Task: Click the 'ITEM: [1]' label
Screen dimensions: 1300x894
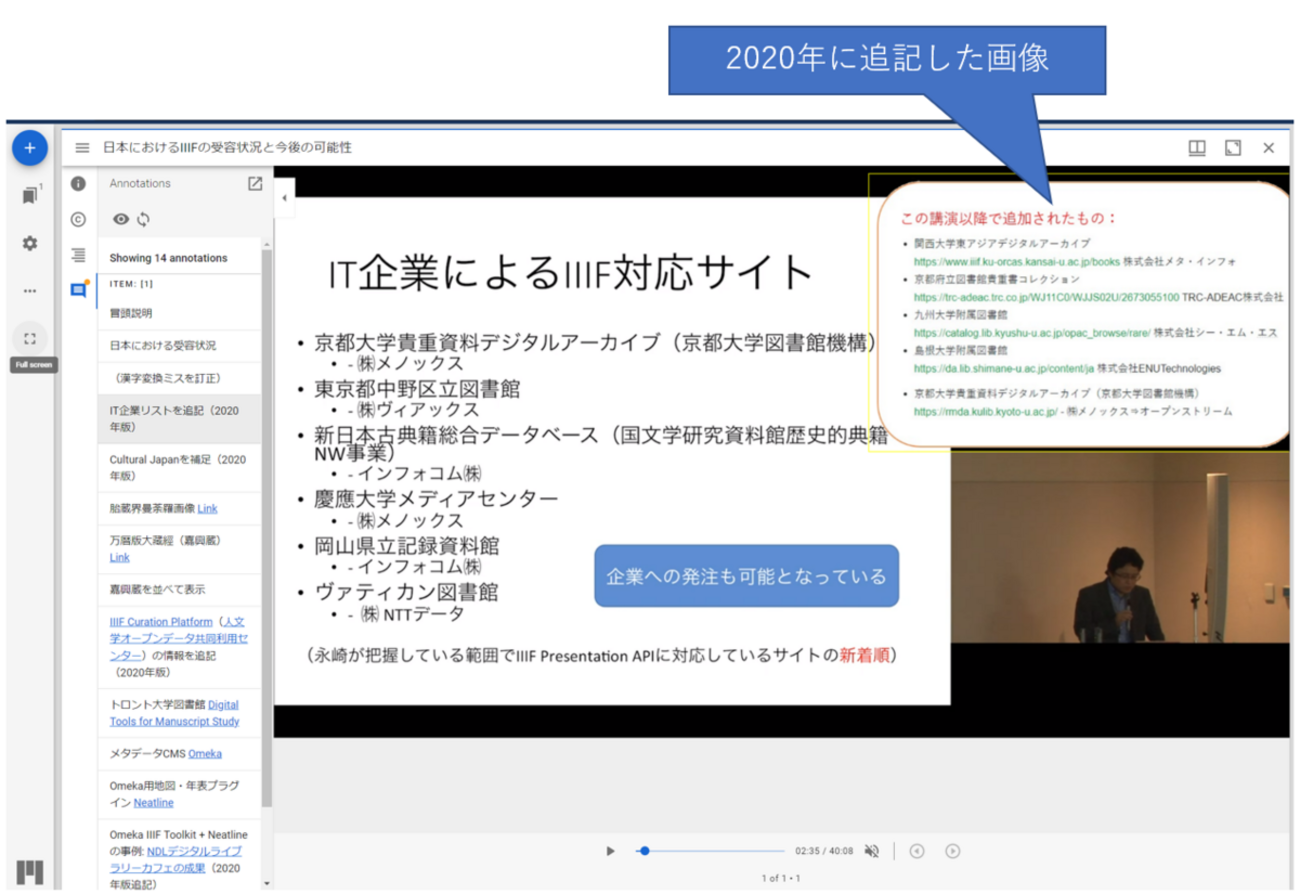Action: [131, 283]
